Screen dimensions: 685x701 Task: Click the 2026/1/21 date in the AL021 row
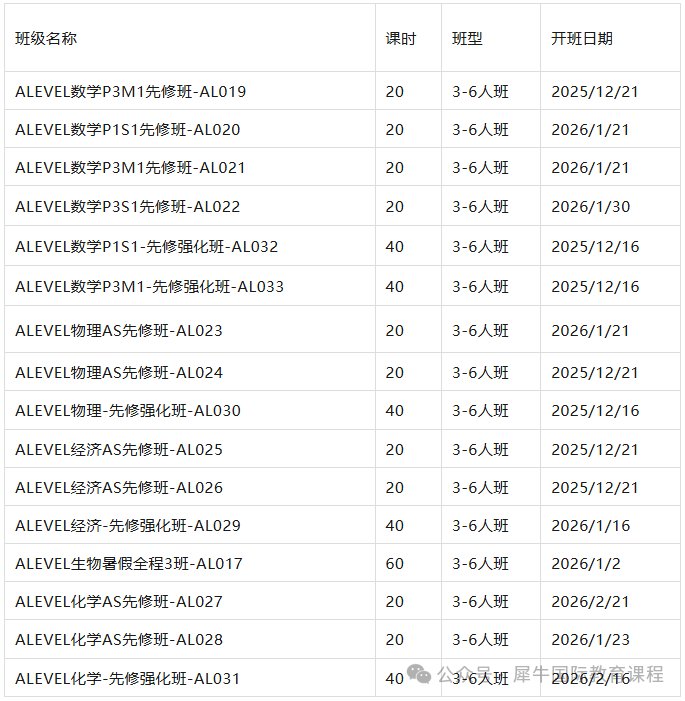(590, 168)
